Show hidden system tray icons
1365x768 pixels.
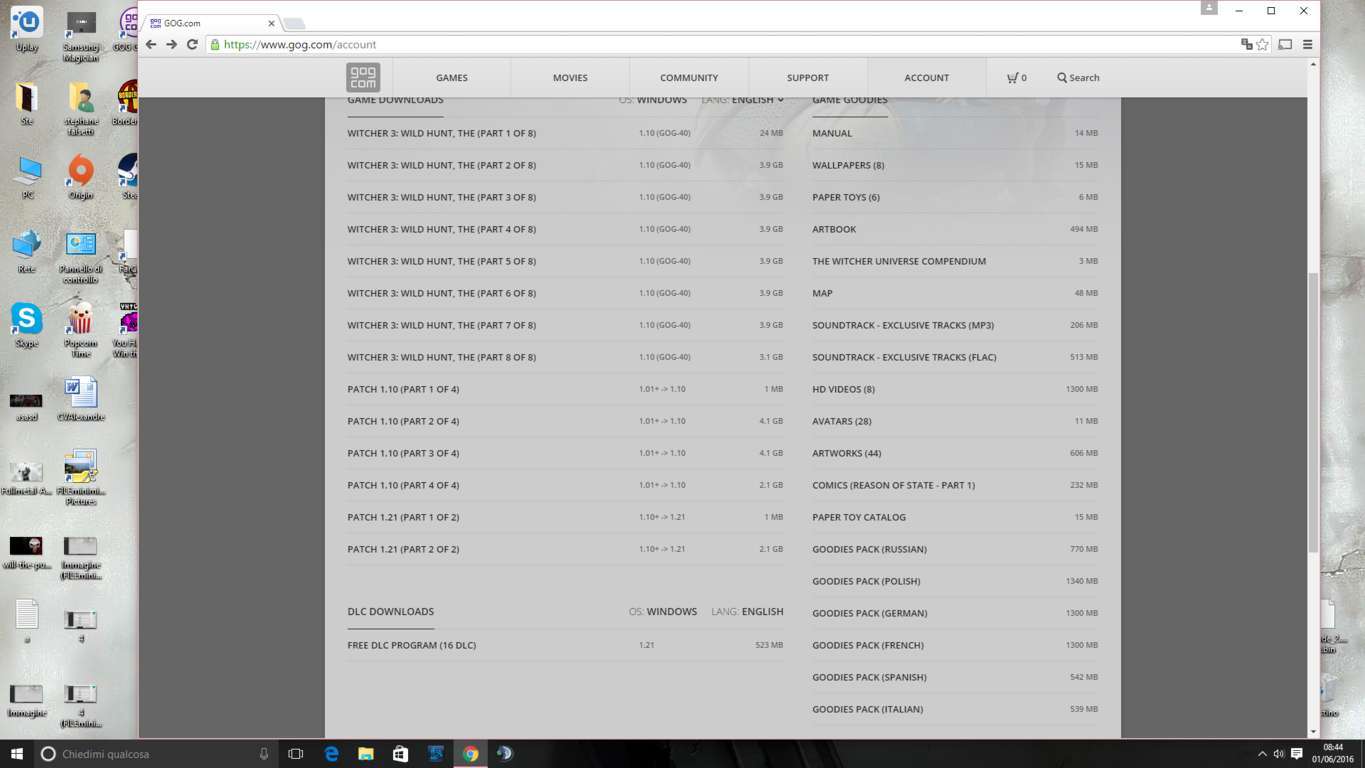coord(1262,754)
